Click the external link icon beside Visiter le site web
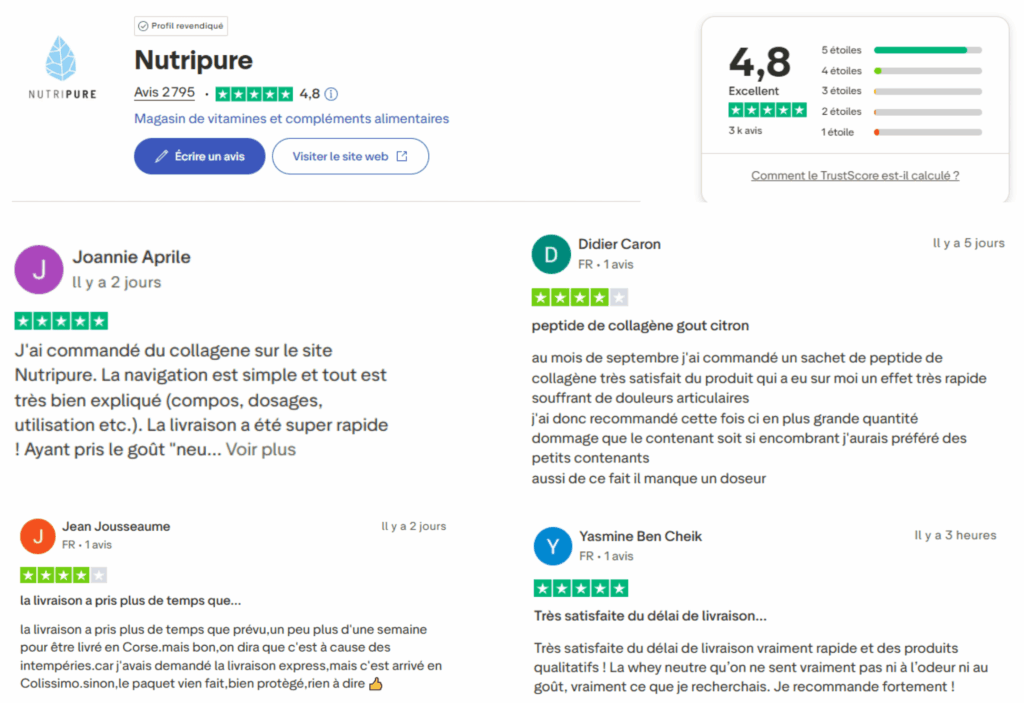The width and height of the screenshot is (1024, 703). (404, 156)
